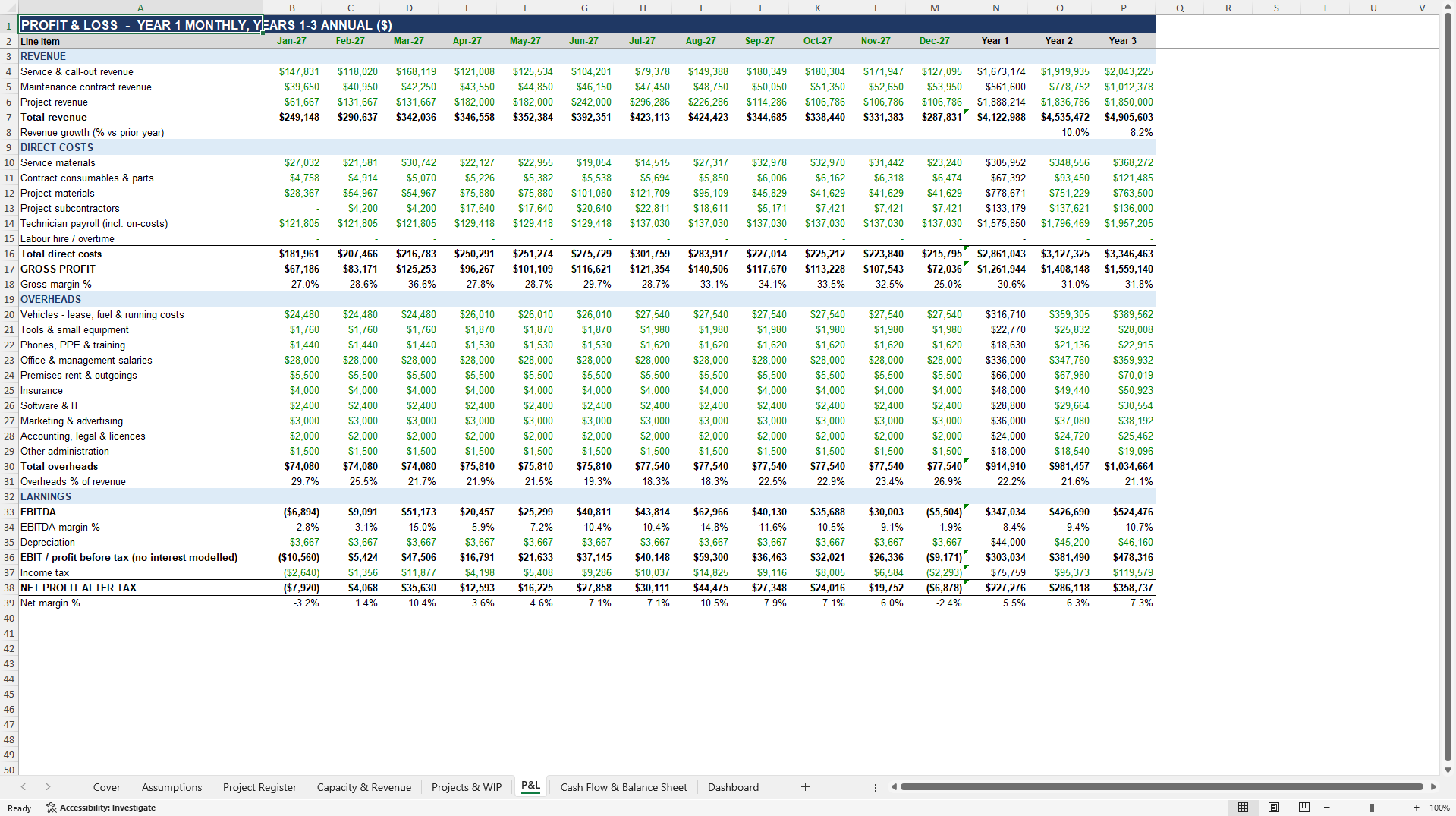Go to previous sheet tab arrow
Image resolution: width=1456 pixels, height=816 pixels.
24,787
